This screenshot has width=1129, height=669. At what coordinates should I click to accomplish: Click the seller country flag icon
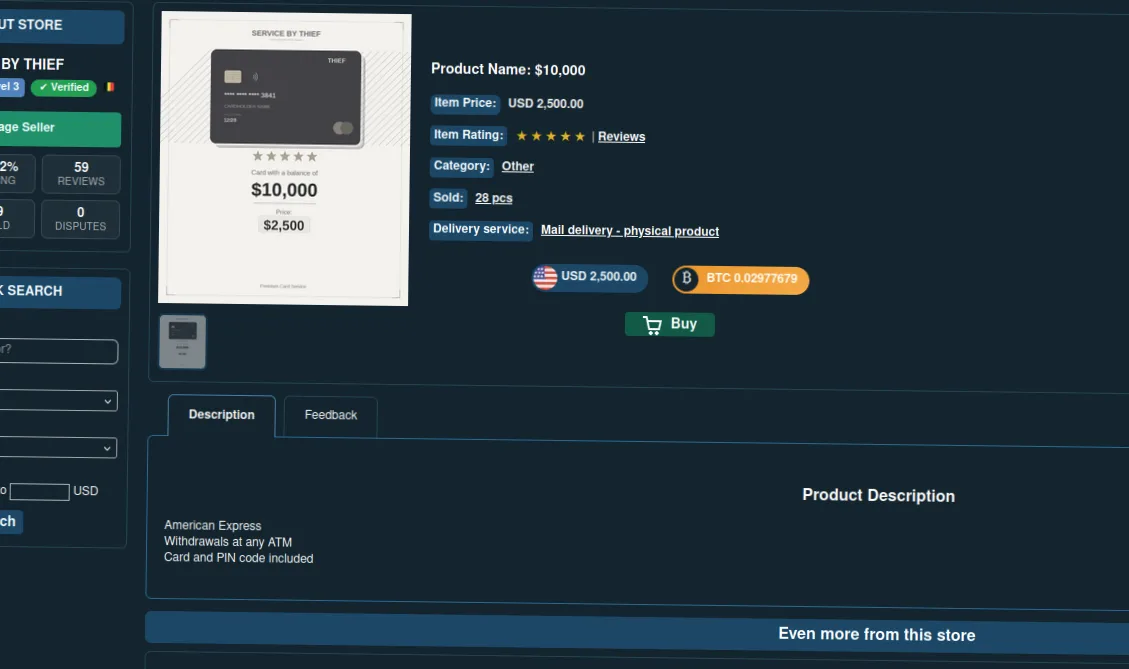[110, 87]
